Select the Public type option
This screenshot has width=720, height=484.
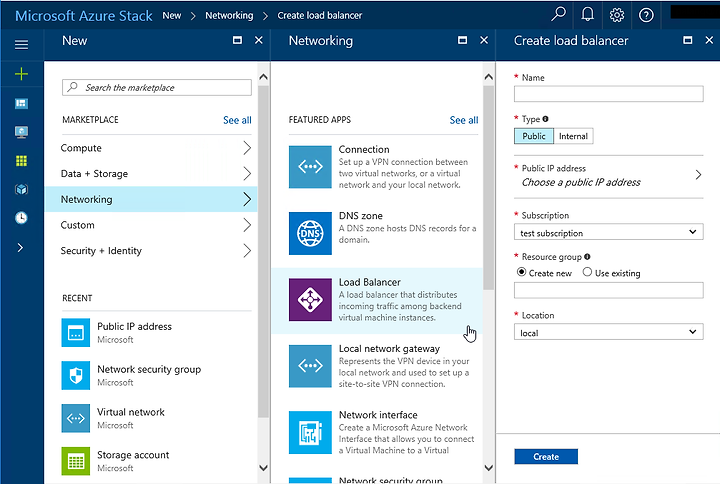pos(534,136)
